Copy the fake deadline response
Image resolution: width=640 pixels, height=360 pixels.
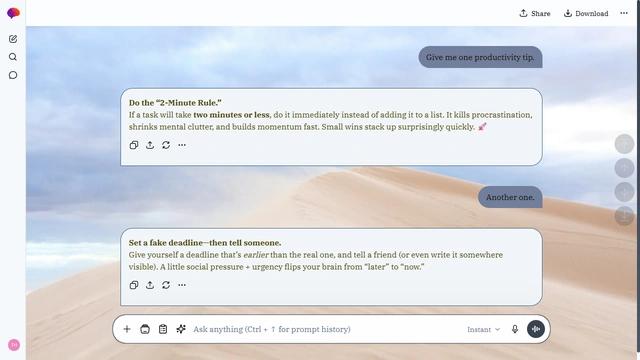click(134, 285)
